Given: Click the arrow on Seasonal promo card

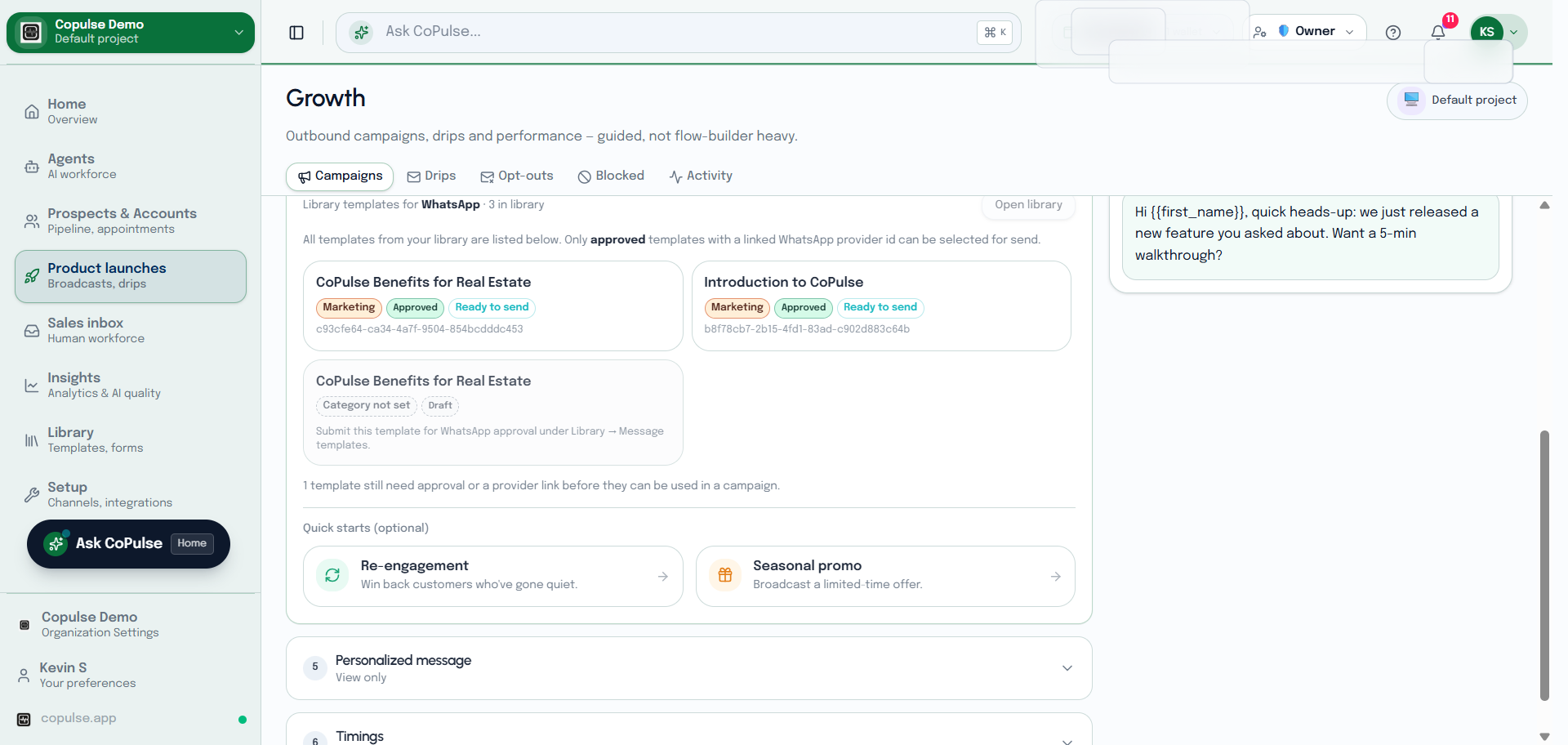Looking at the screenshot, I should click(x=1056, y=577).
